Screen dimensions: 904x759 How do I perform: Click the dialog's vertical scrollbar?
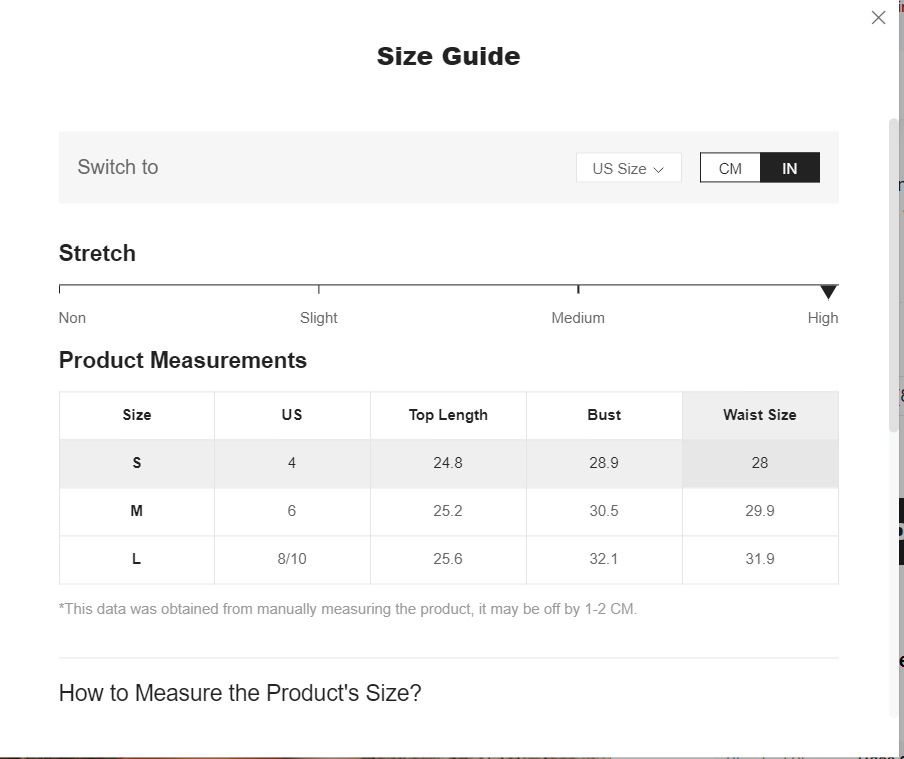(894, 275)
